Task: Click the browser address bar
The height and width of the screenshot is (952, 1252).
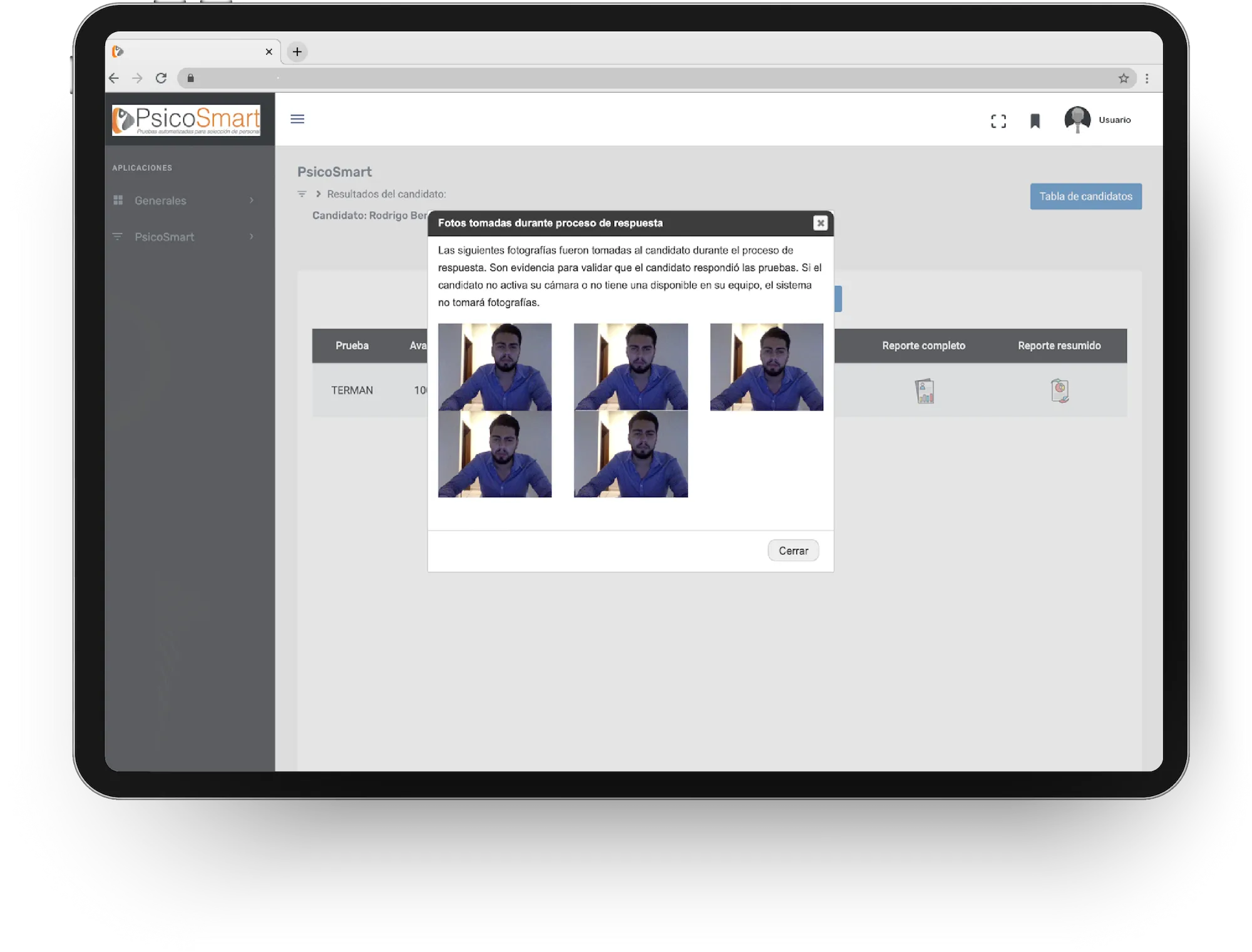Action: pos(626,78)
